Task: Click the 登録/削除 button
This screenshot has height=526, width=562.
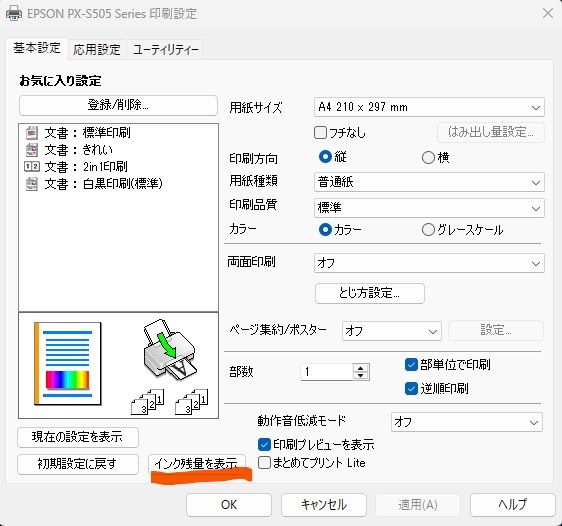Action: tap(118, 105)
